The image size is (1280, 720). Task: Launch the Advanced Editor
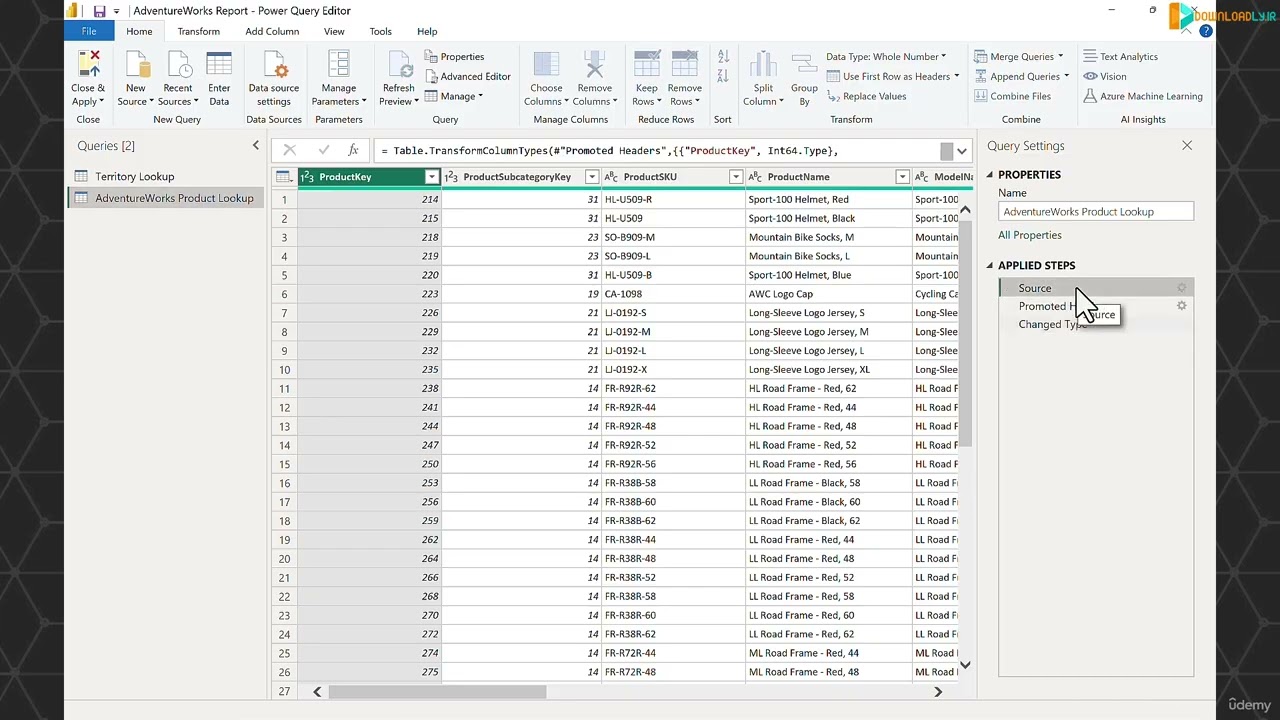468,76
